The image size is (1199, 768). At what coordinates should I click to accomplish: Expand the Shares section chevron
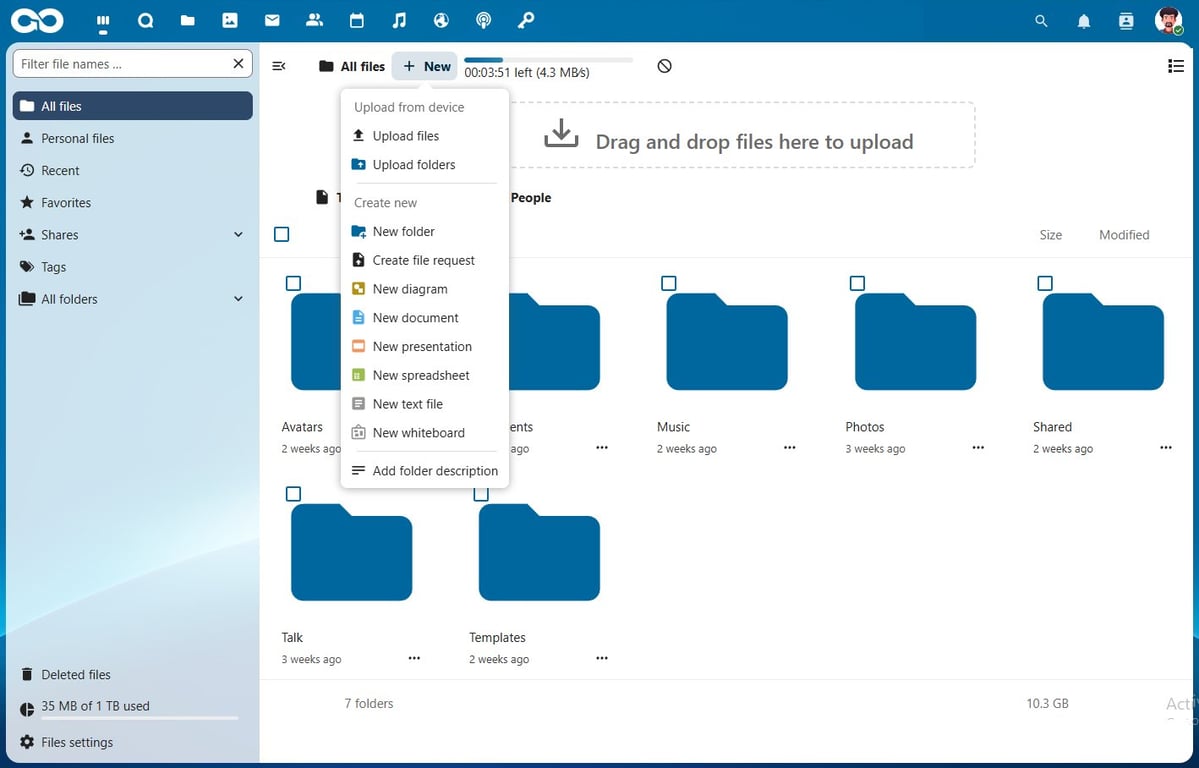(238, 235)
